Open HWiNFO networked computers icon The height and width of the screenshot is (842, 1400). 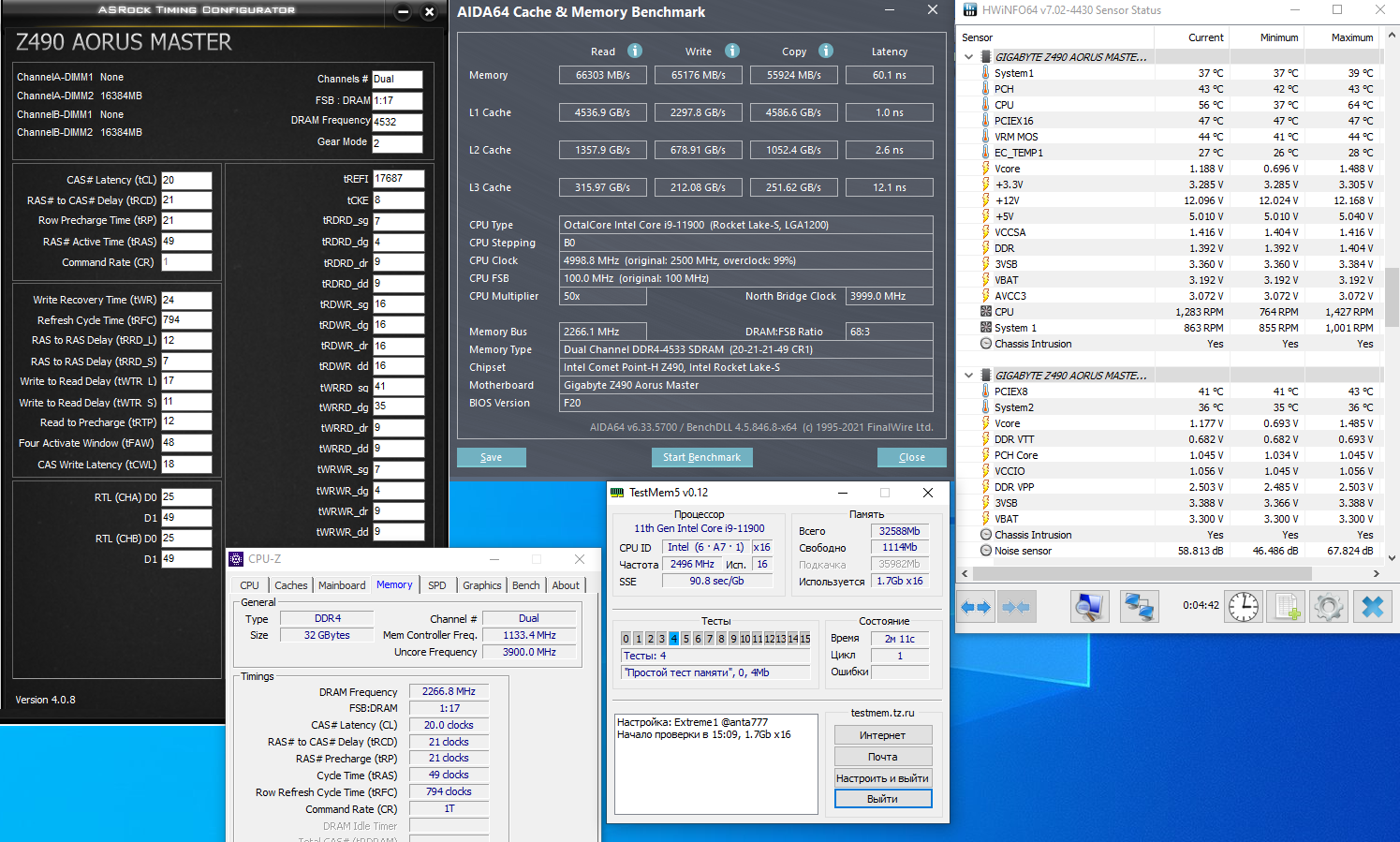pos(1139,607)
